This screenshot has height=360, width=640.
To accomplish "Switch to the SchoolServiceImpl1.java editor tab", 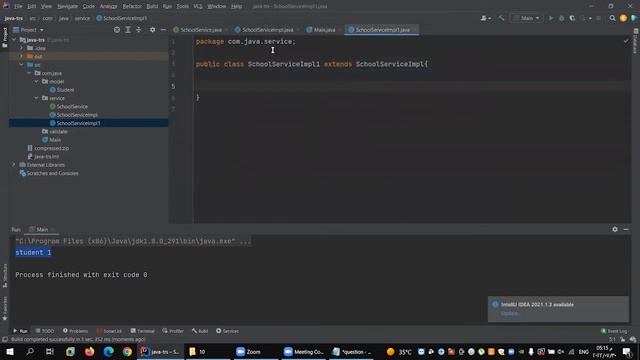I will [x=382, y=30].
